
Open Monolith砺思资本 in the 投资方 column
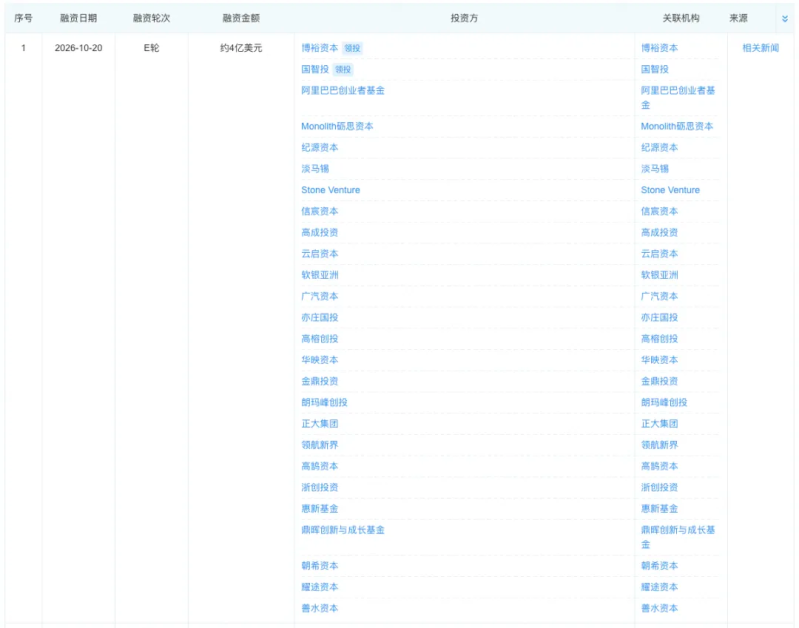337,126
